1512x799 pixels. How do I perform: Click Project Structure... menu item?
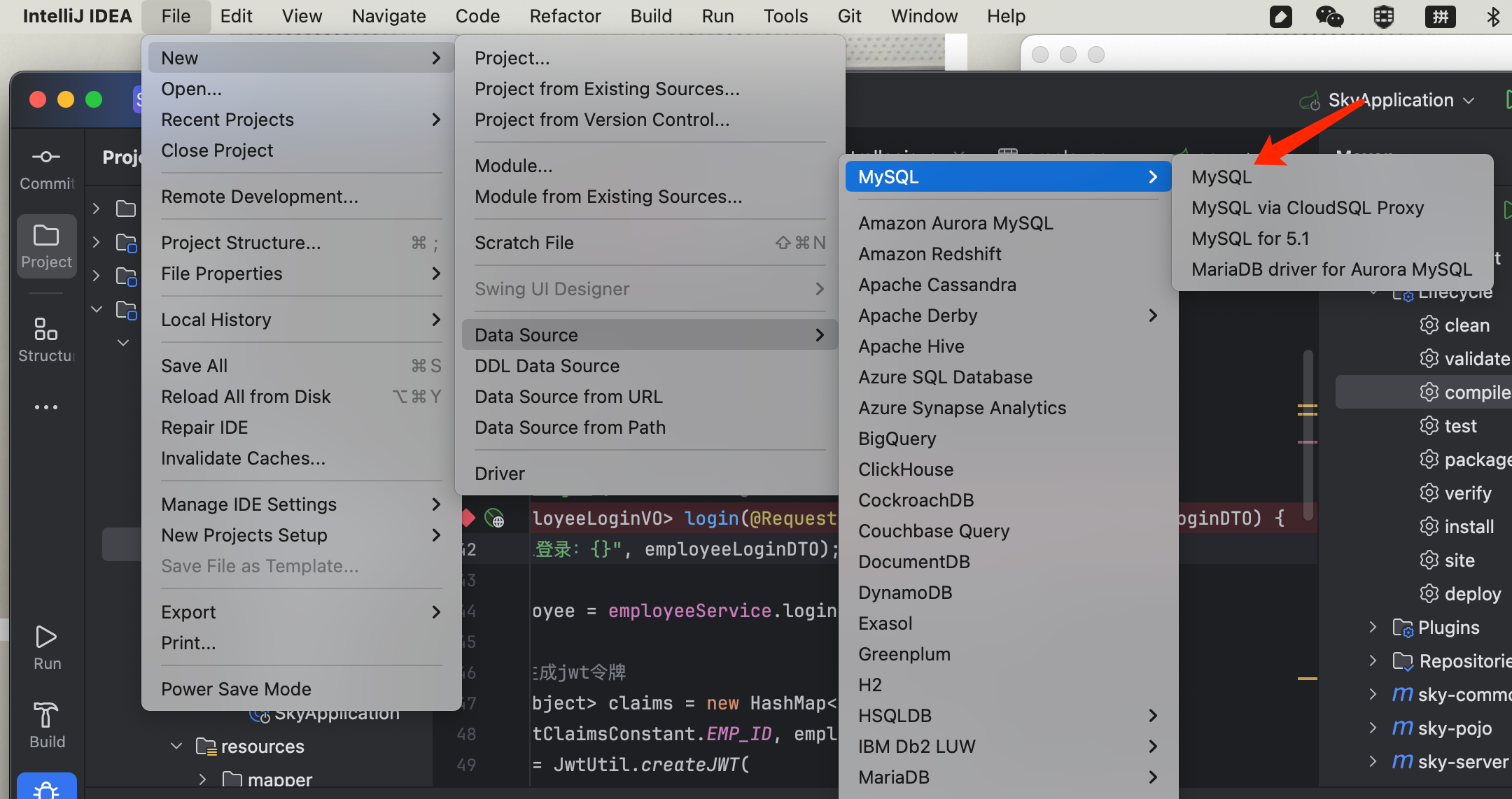[301, 243]
